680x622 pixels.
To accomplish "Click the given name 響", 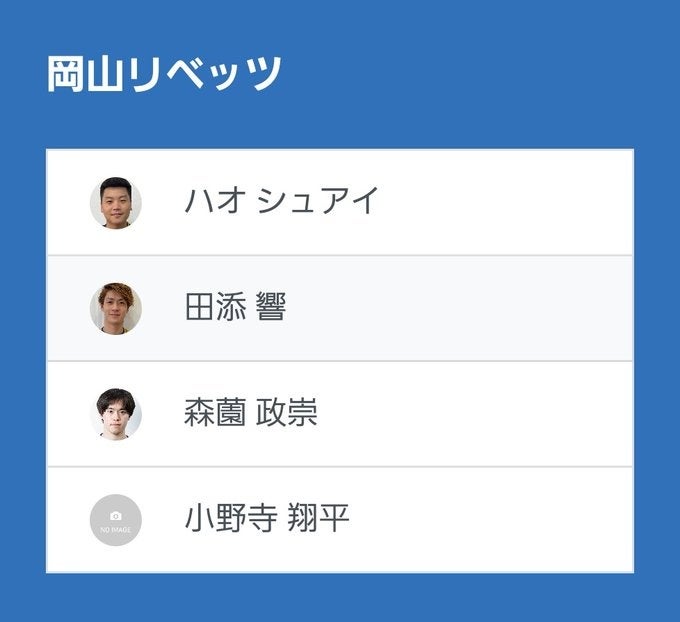I will [271, 308].
